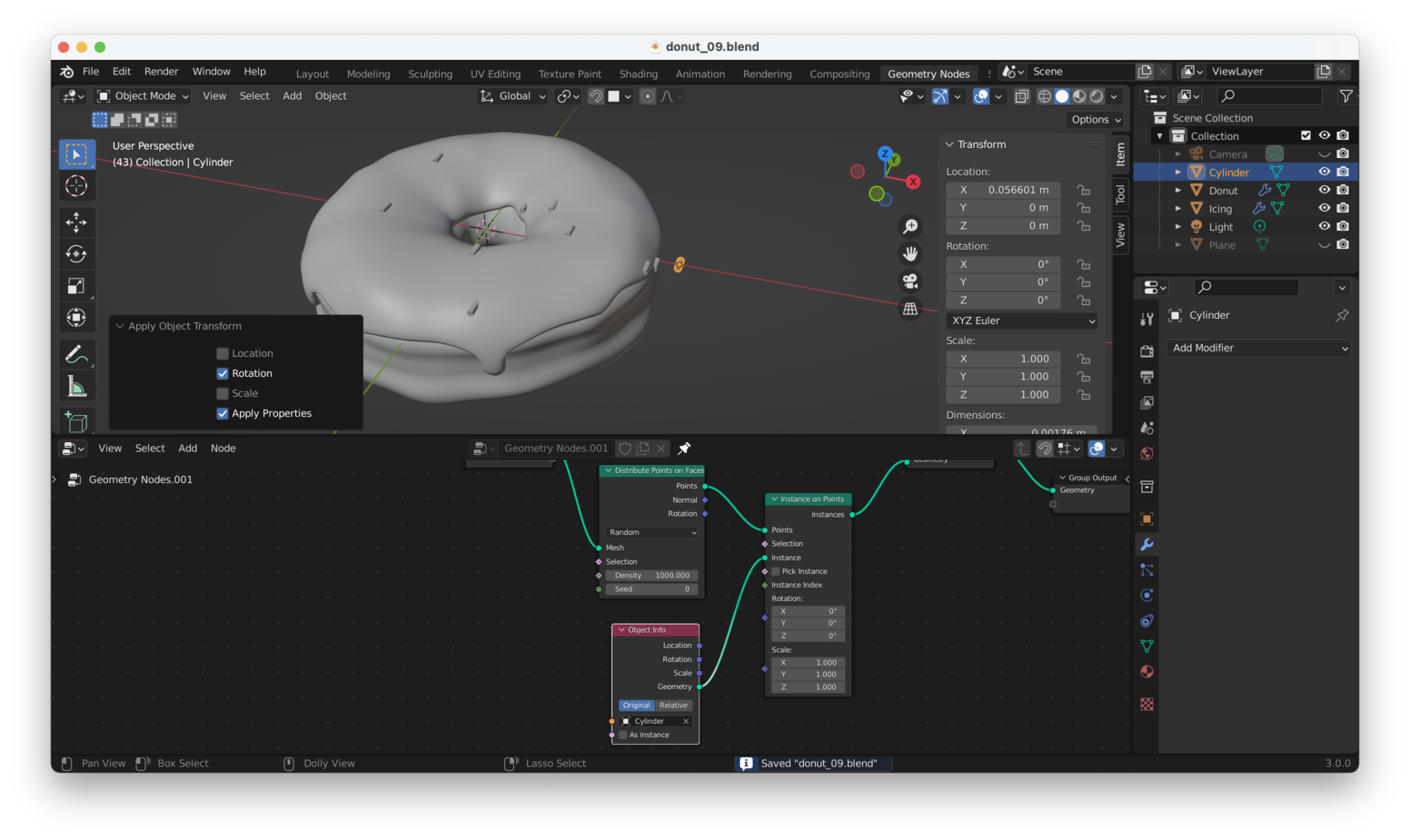
Task: Choose the Annotate pencil tool
Action: [76, 354]
